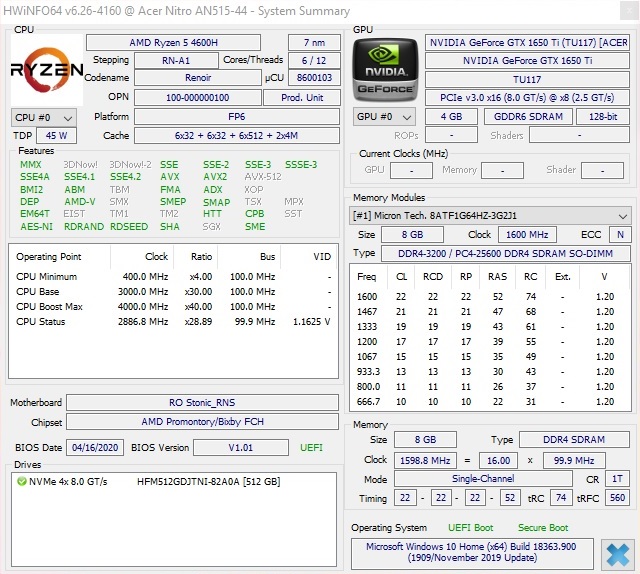The image size is (640, 574).
Task: Click the AMD-V feature label
Action: (80, 202)
